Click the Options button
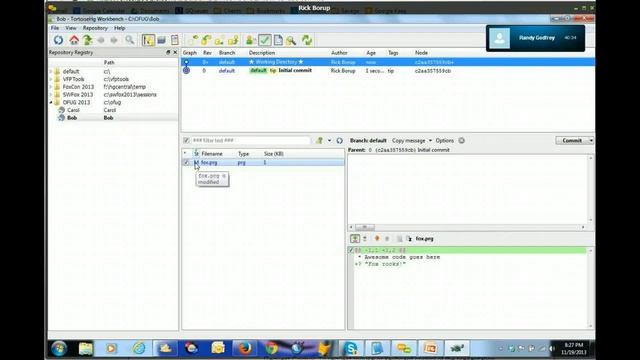 coord(444,140)
